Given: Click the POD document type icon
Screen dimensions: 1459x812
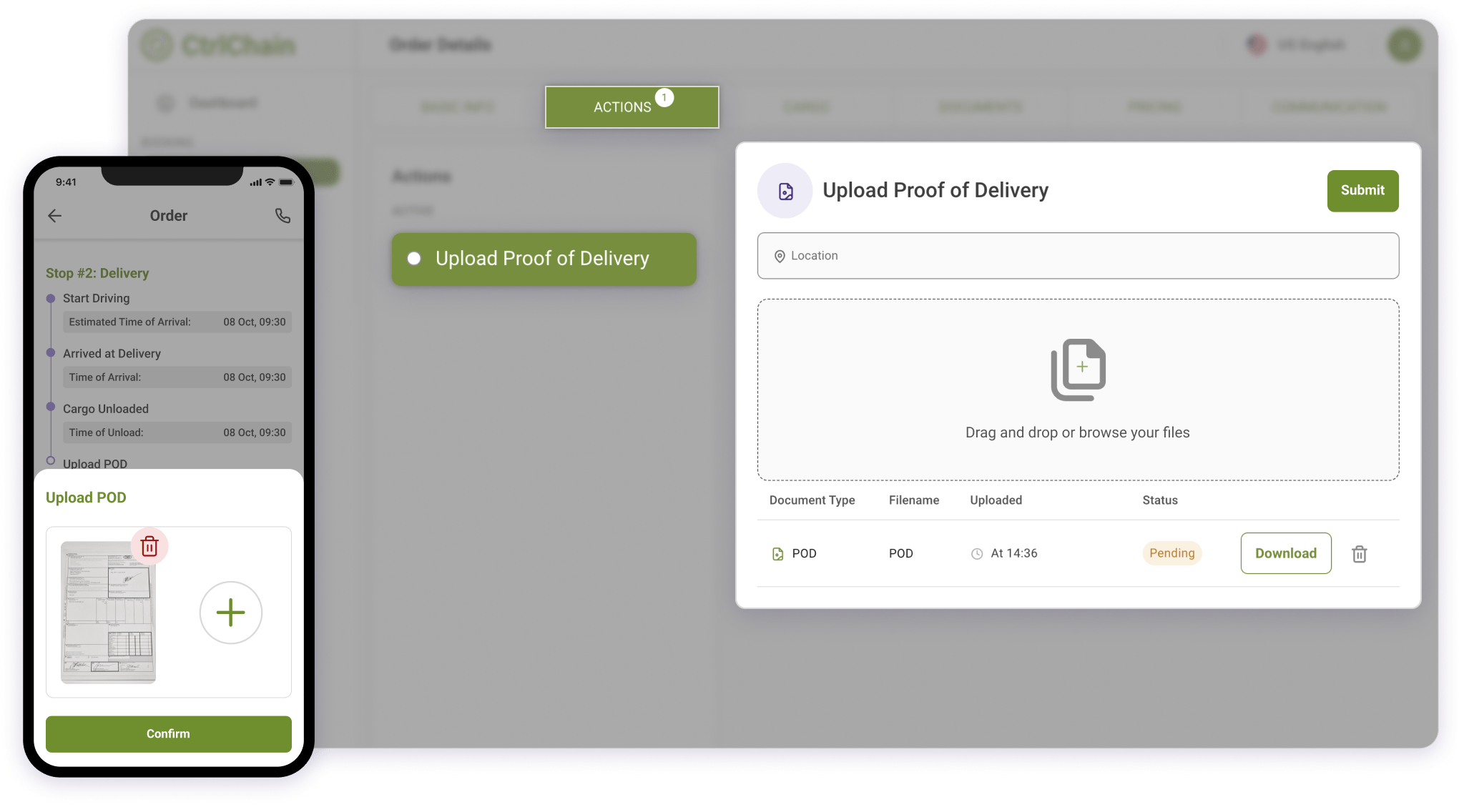Looking at the screenshot, I should pyautogui.click(x=778, y=553).
